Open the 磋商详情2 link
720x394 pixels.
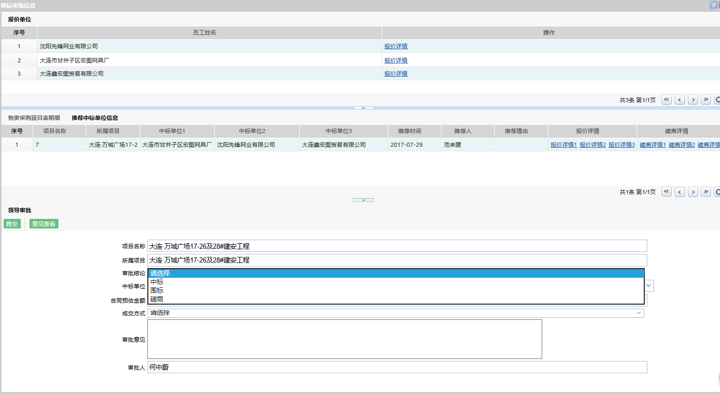tap(682, 145)
